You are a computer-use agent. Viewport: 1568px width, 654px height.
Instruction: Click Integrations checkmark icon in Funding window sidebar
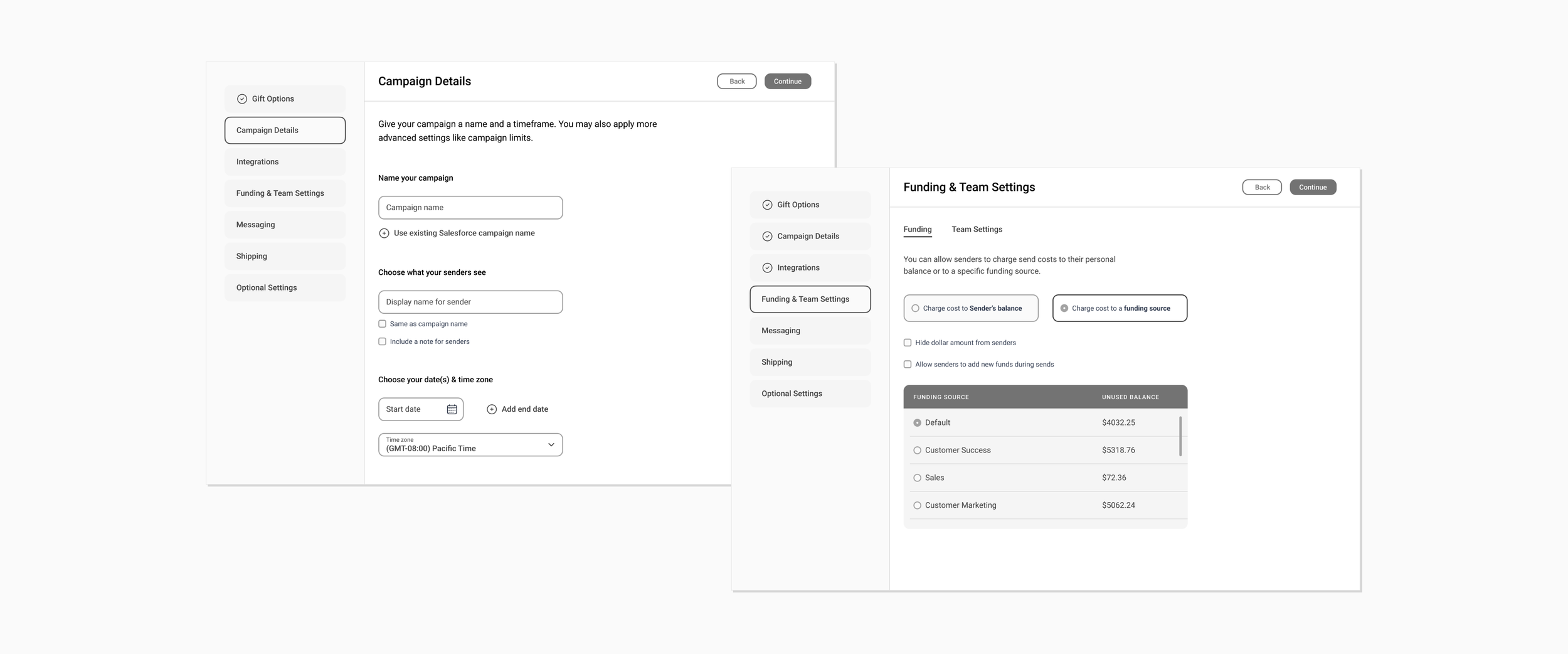click(767, 267)
